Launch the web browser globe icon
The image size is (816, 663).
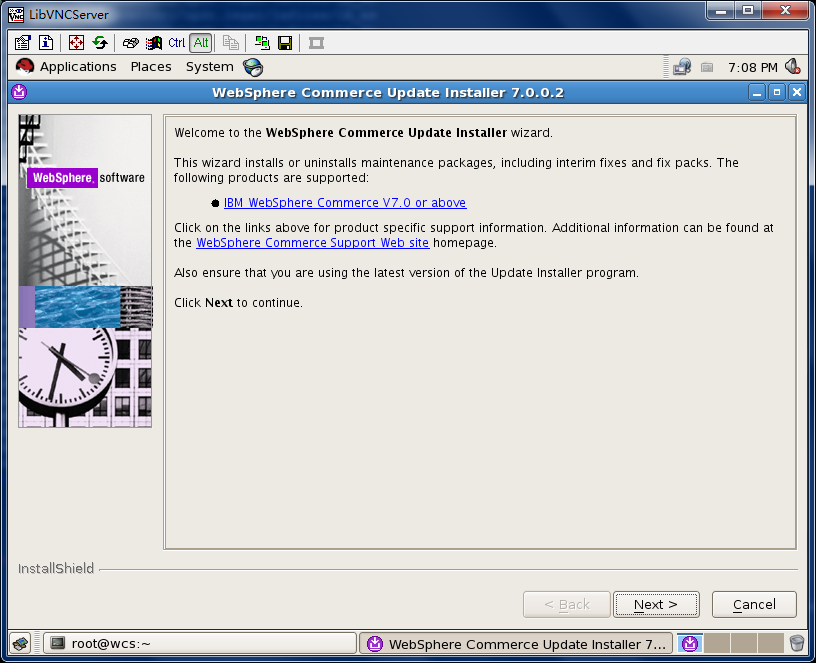(253, 67)
